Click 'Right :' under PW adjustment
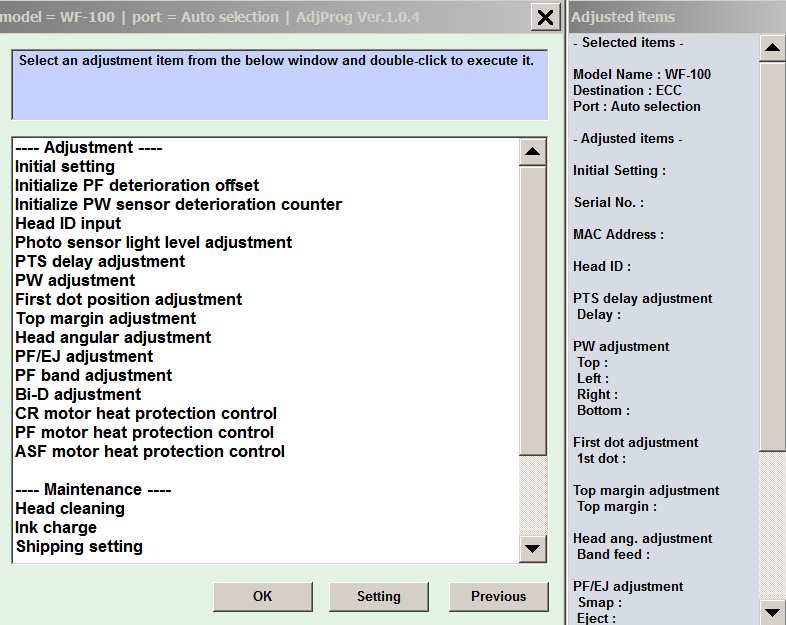This screenshot has width=786, height=625. click(x=598, y=395)
